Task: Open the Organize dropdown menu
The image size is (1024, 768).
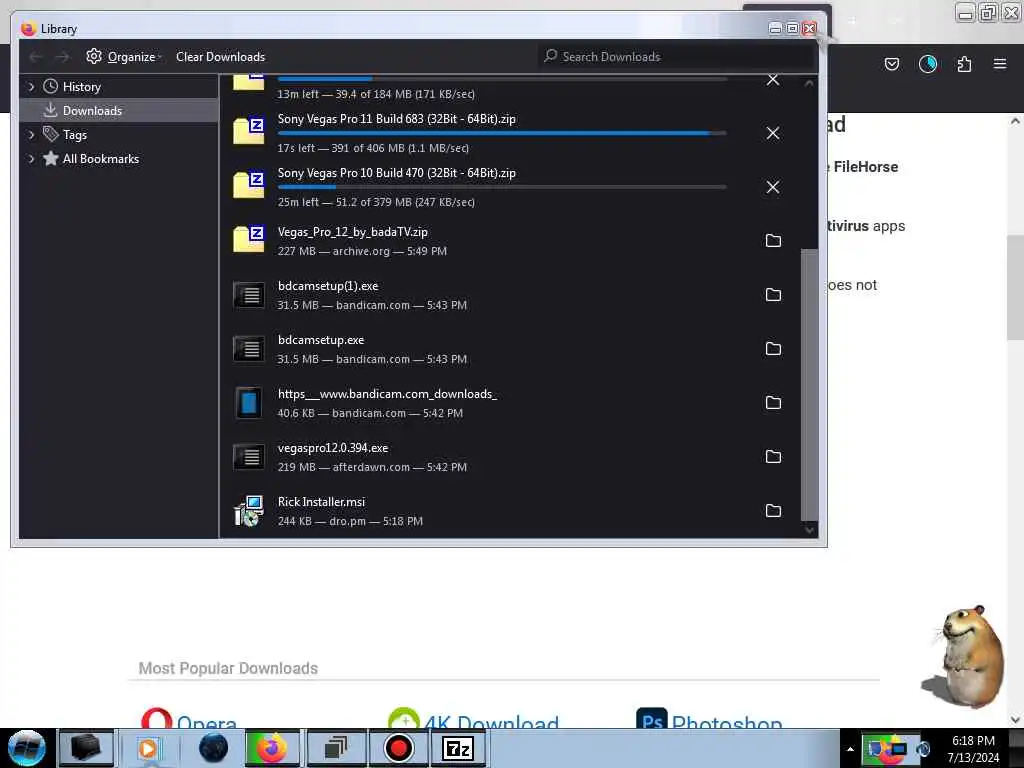Action: (124, 57)
